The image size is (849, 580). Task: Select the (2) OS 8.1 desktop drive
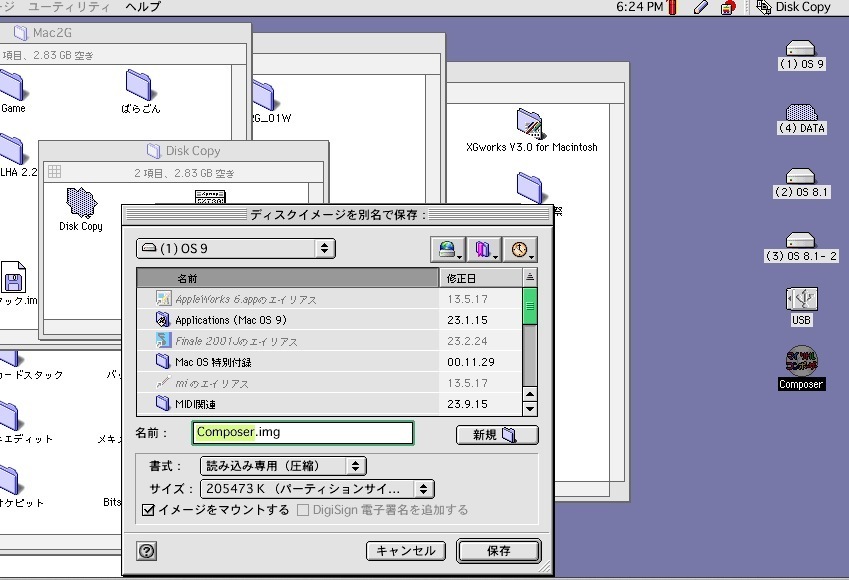pos(801,183)
